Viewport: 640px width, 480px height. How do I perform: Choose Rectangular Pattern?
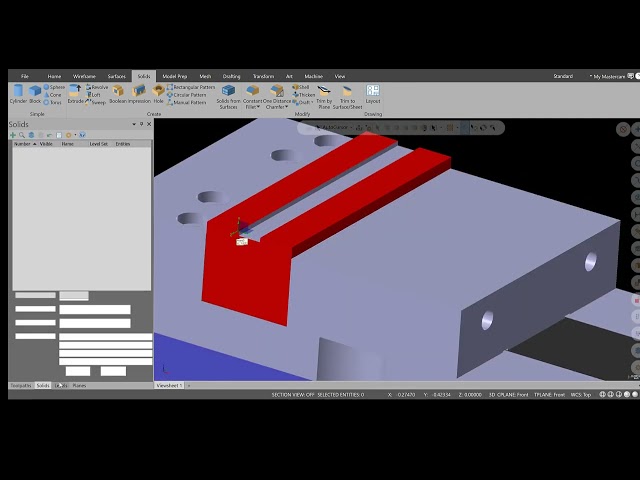191,87
